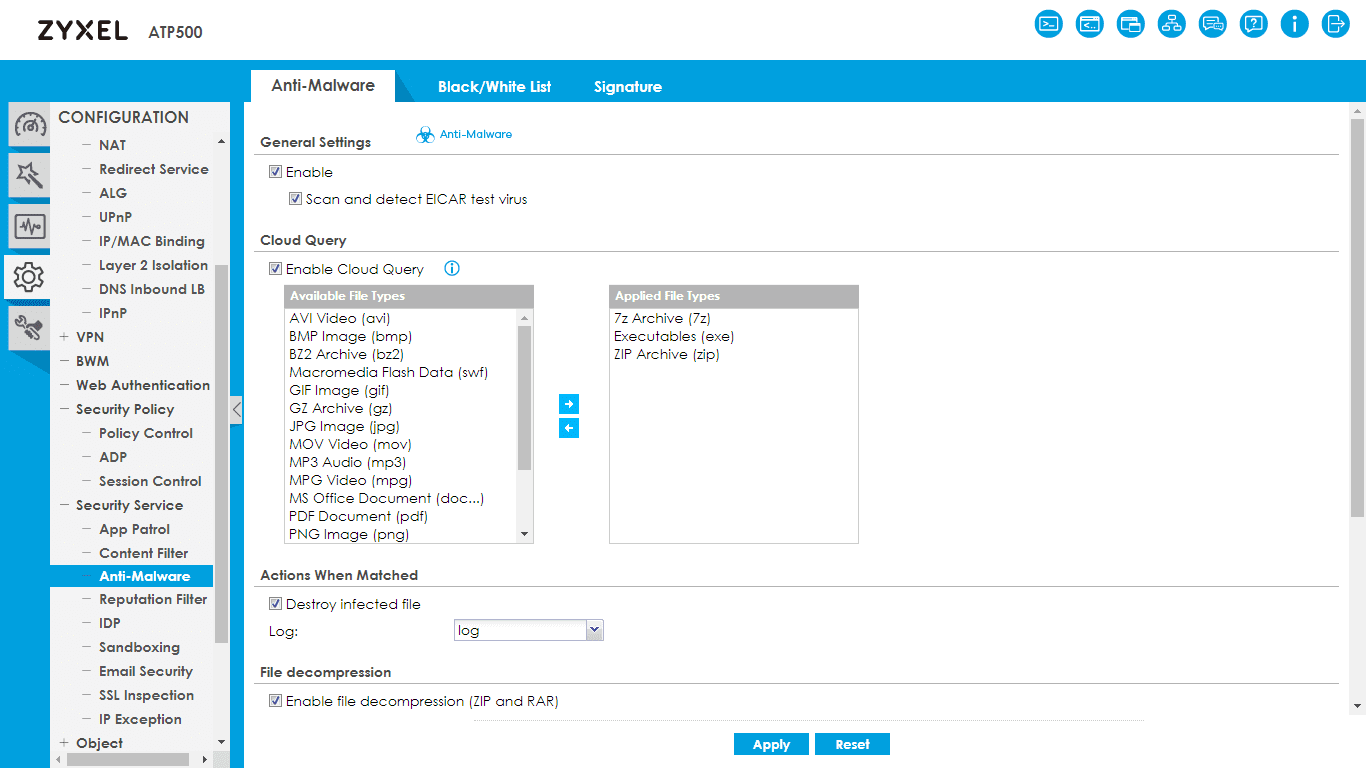Open the Maintenance tools icon
Viewport: 1366px width, 768px height.
point(30,327)
